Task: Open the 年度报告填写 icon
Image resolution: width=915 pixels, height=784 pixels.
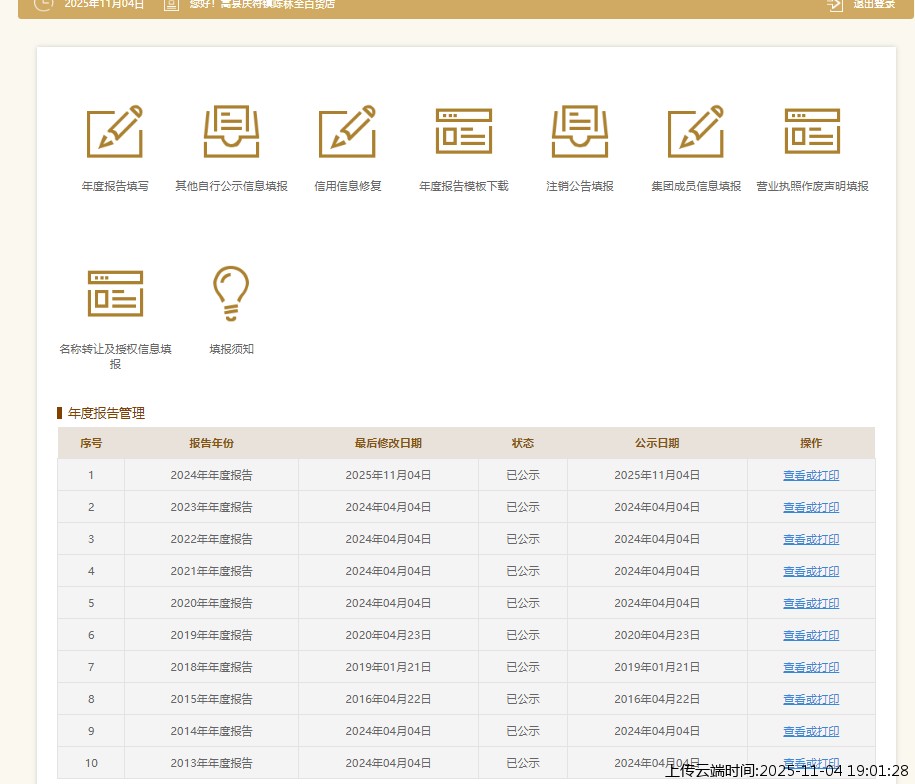Action: pos(115,132)
